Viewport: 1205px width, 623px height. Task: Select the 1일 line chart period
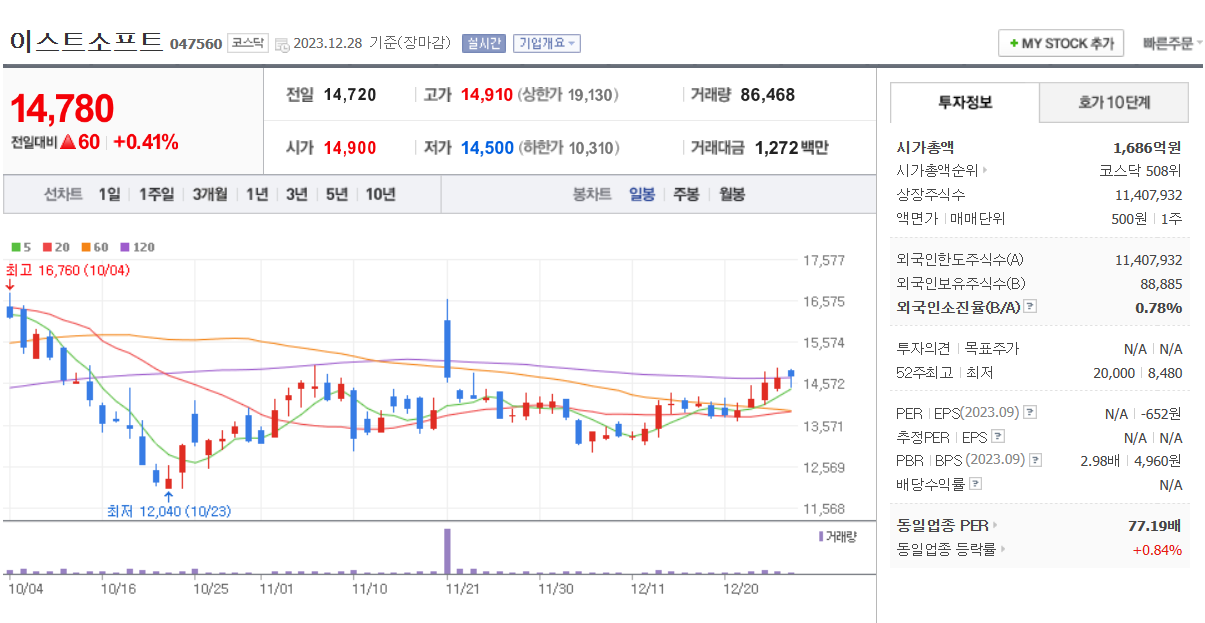[109, 195]
